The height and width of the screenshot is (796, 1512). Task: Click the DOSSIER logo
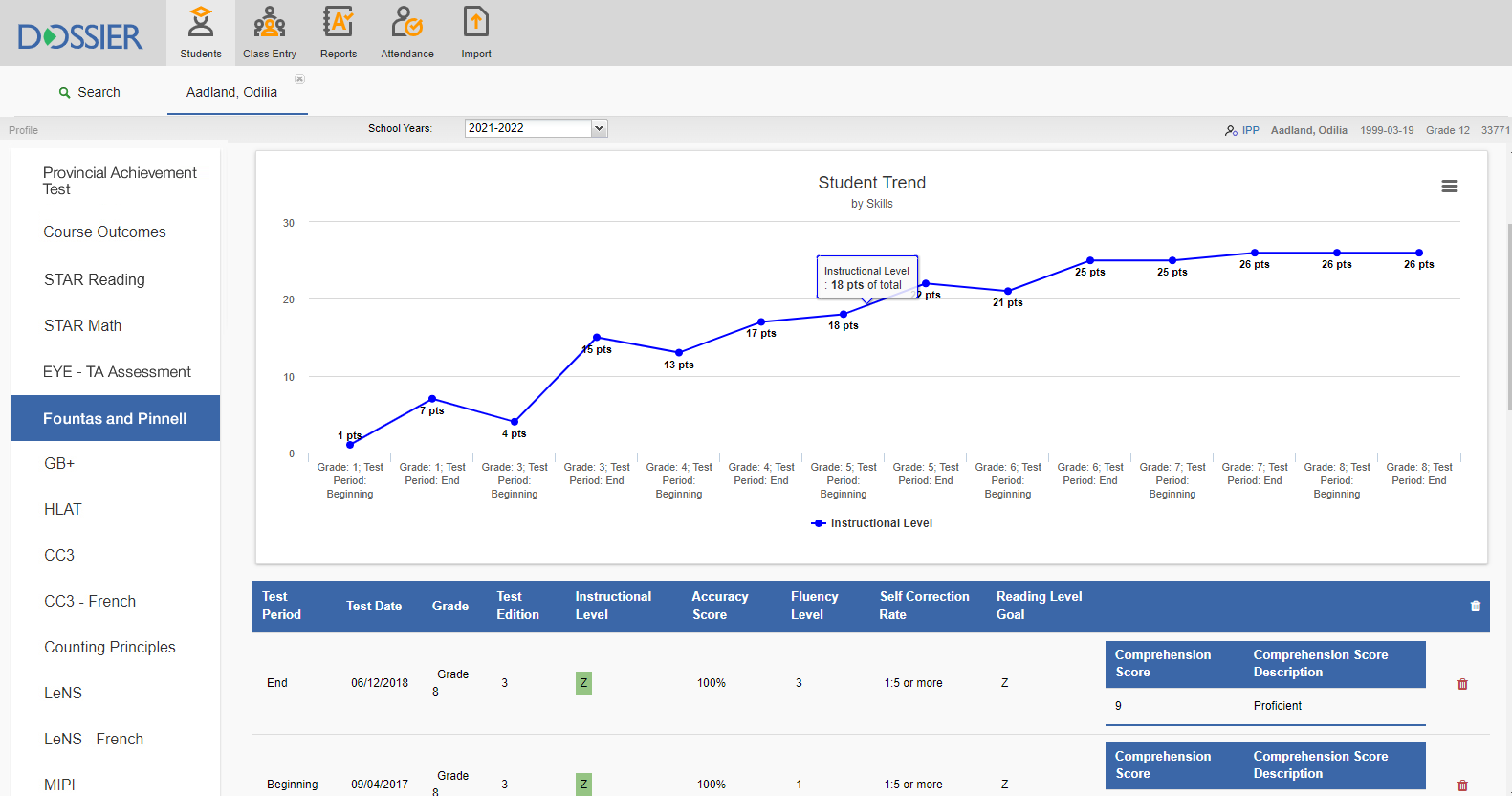coord(80,36)
